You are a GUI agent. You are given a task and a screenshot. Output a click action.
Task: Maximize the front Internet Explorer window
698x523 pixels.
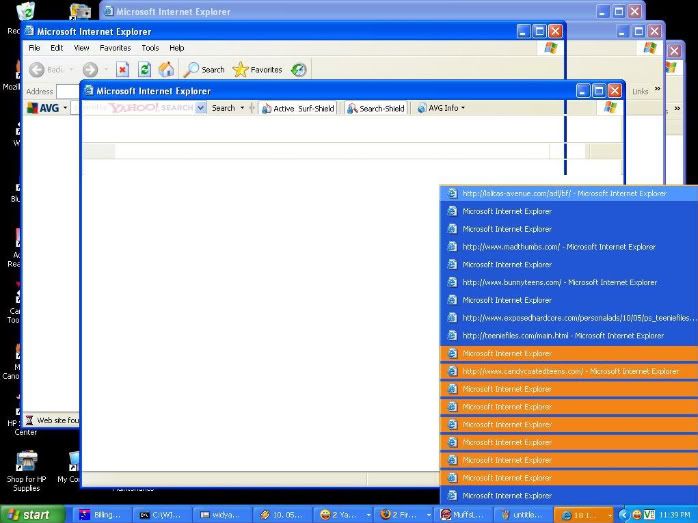(x=599, y=91)
